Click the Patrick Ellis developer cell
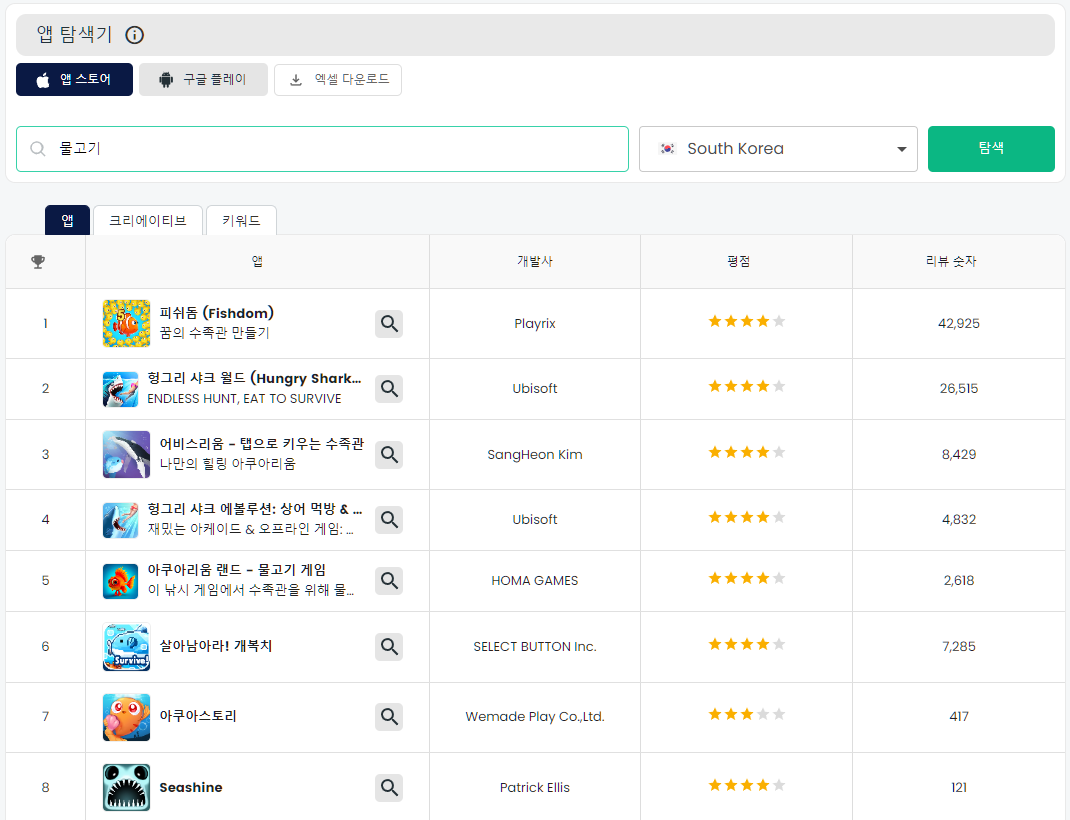The height and width of the screenshot is (820, 1070). (535, 787)
